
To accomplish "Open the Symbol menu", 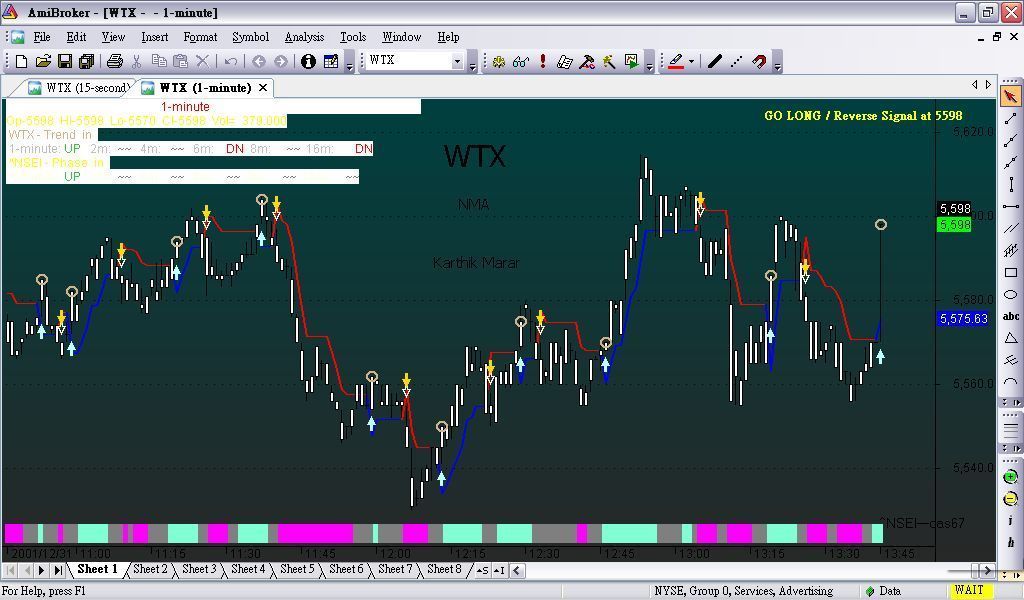I will point(251,37).
